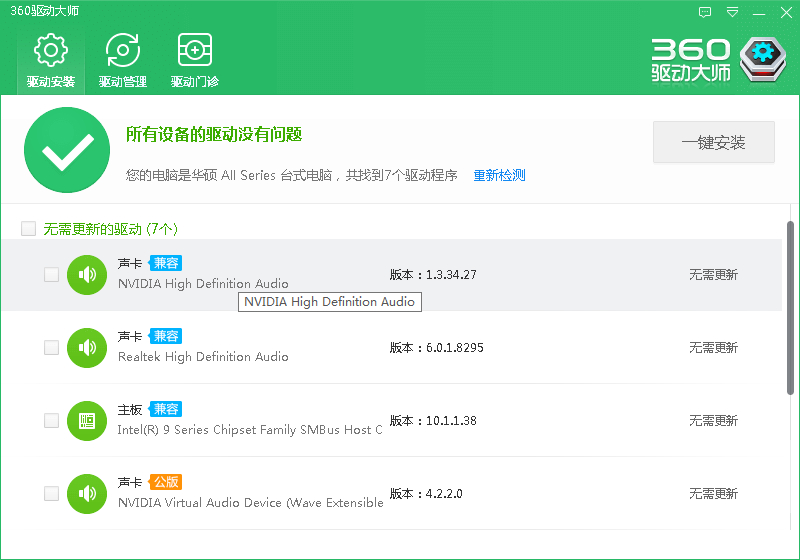
Task: Click the NVIDIA Virtual Audio Device name
Action: click(x=251, y=503)
